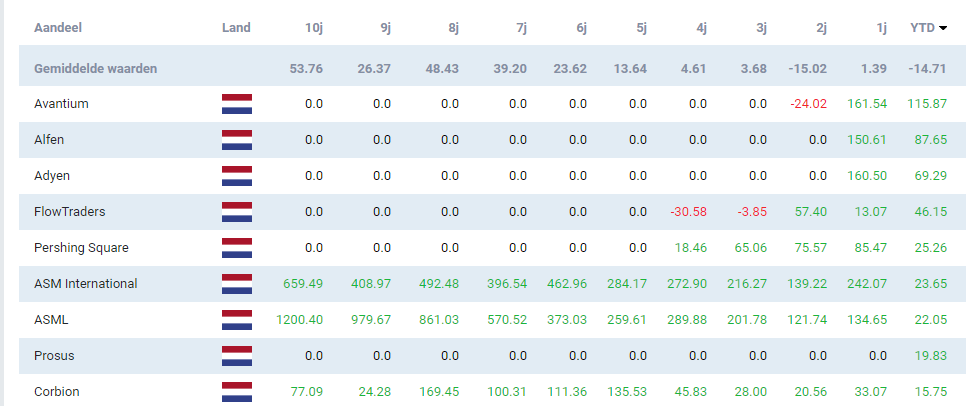
Task: Sort by the 1j column header
Action: pyautogui.click(x=881, y=28)
